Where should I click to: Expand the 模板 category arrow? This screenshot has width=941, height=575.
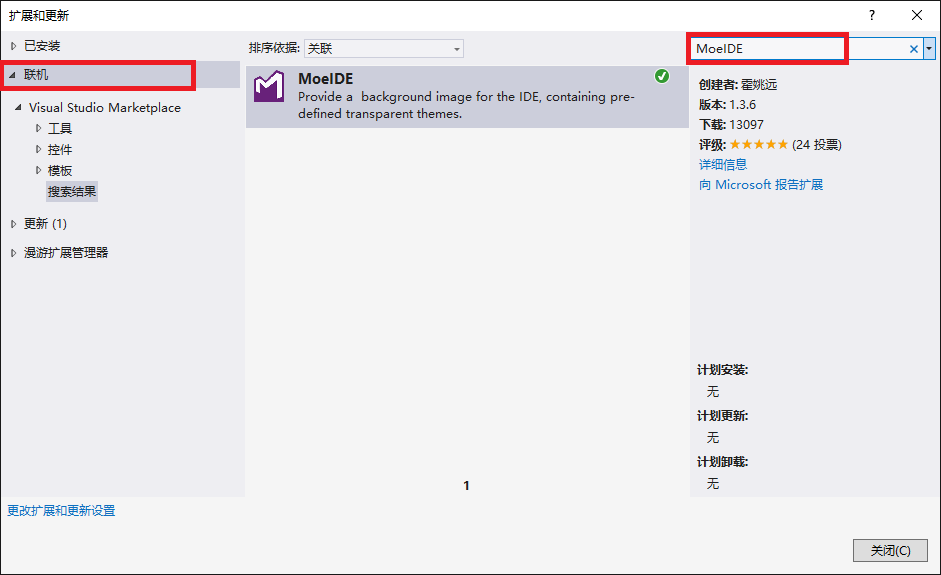pos(38,170)
